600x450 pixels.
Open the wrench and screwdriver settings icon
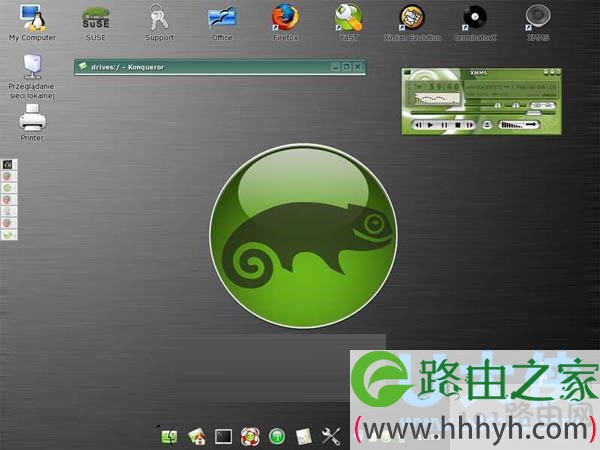click(x=331, y=436)
